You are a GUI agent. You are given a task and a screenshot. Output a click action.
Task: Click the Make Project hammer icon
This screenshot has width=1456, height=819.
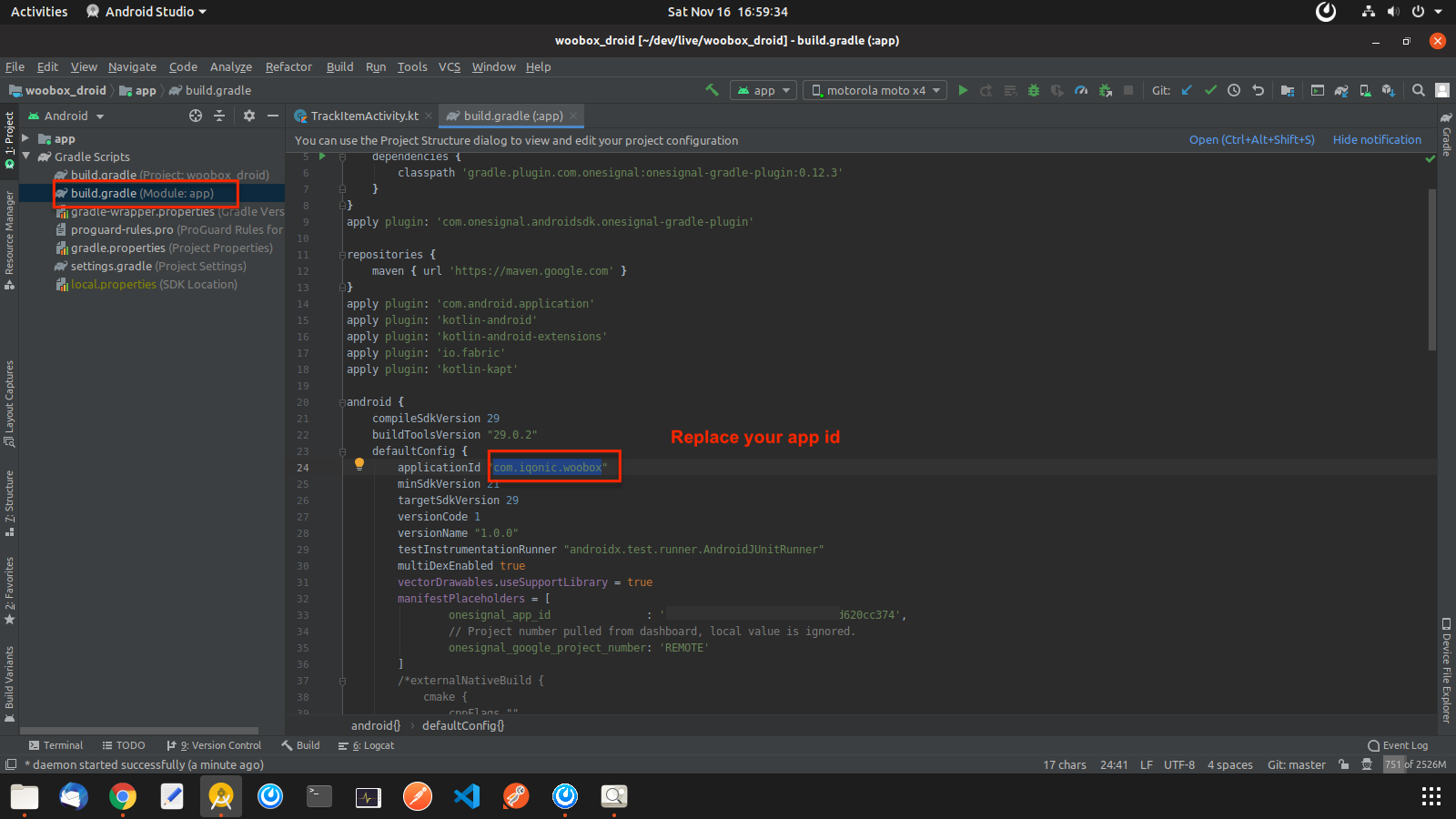click(712, 90)
